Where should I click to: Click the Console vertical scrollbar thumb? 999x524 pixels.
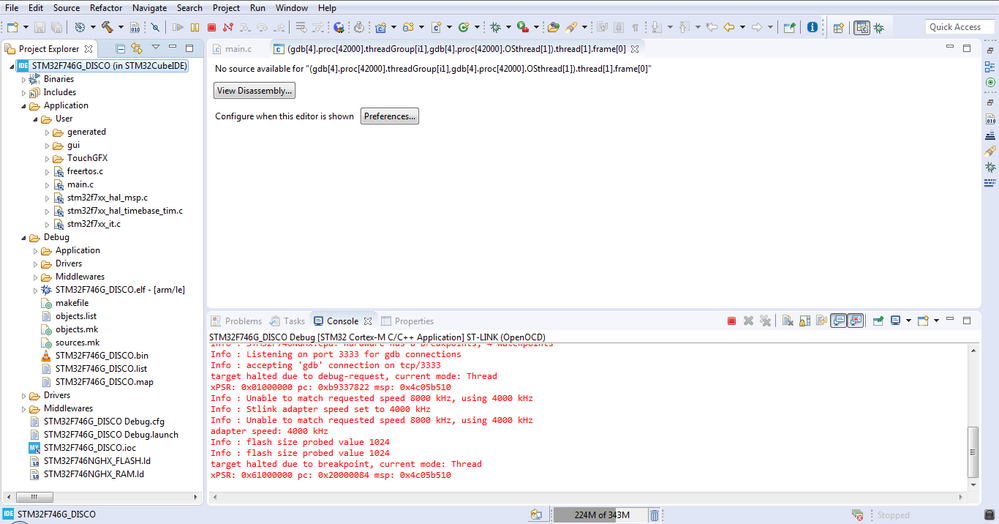click(x=973, y=452)
